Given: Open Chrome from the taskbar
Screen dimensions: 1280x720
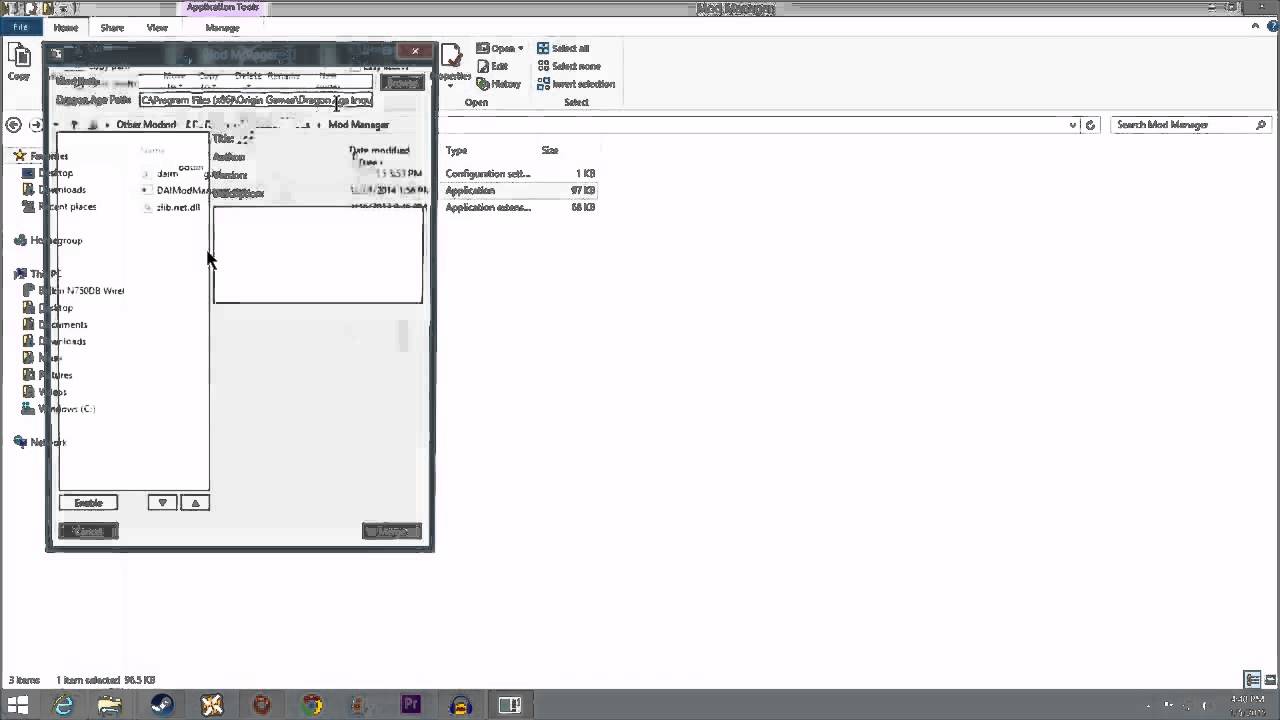Looking at the screenshot, I should (x=312, y=705).
